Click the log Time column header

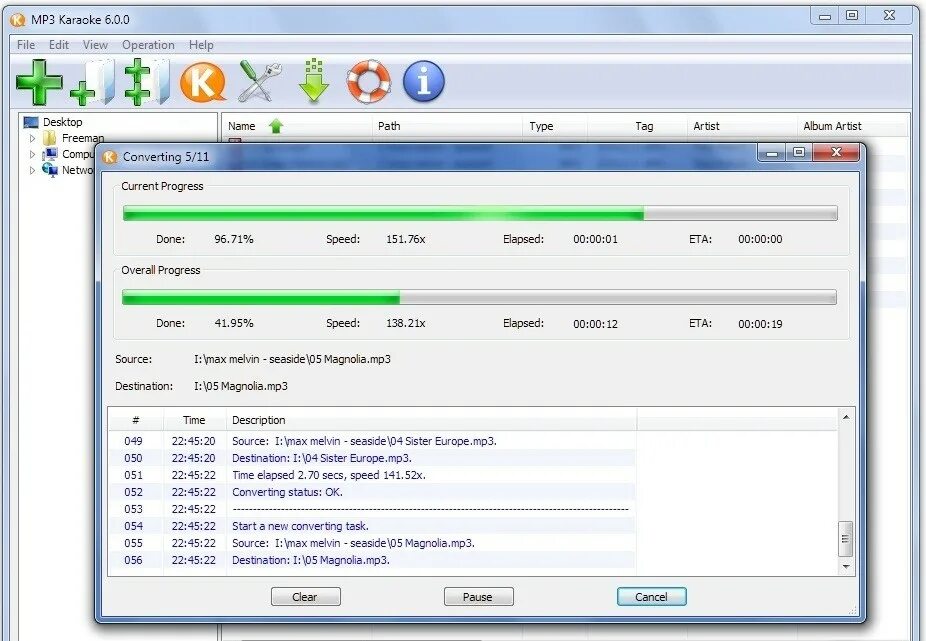tap(194, 420)
